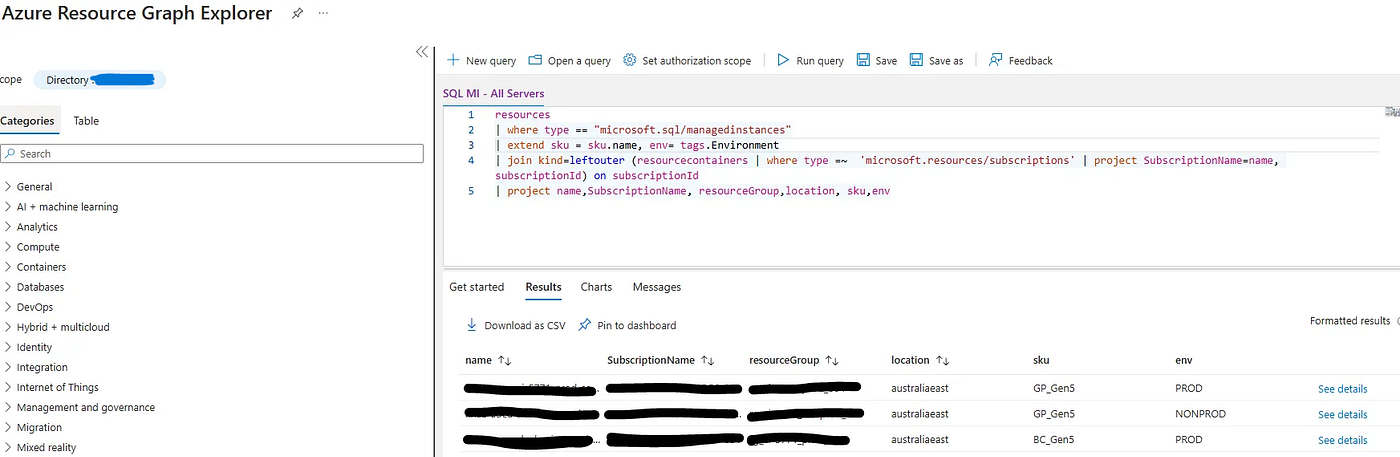
Task: Click the Pin to dashboard pin icon
Action: [x=585, y=325]
